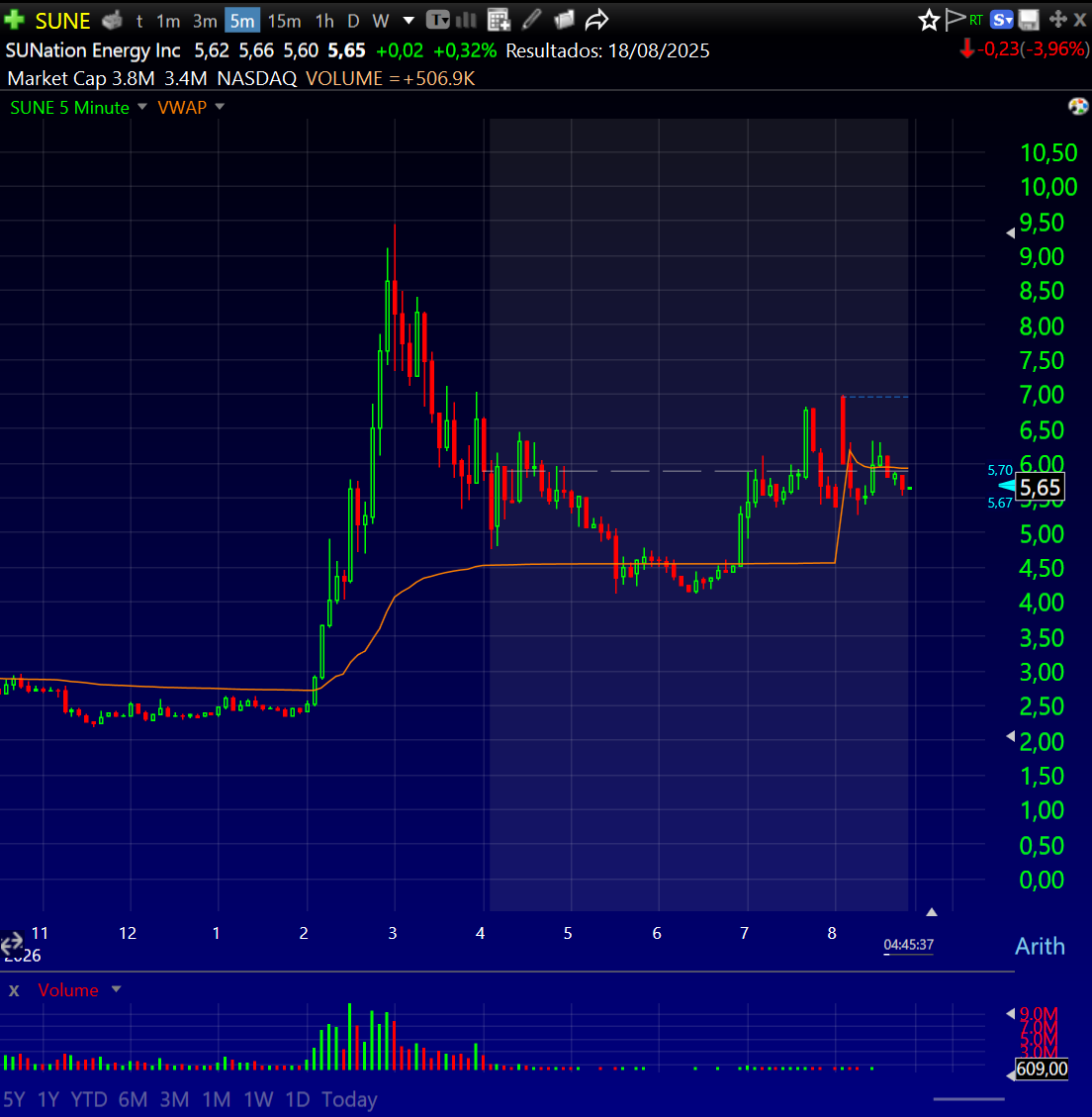Open the VWAP indicator dropdown
1092x1117 pixels.
pyautogui.click(x=220, y=107)
